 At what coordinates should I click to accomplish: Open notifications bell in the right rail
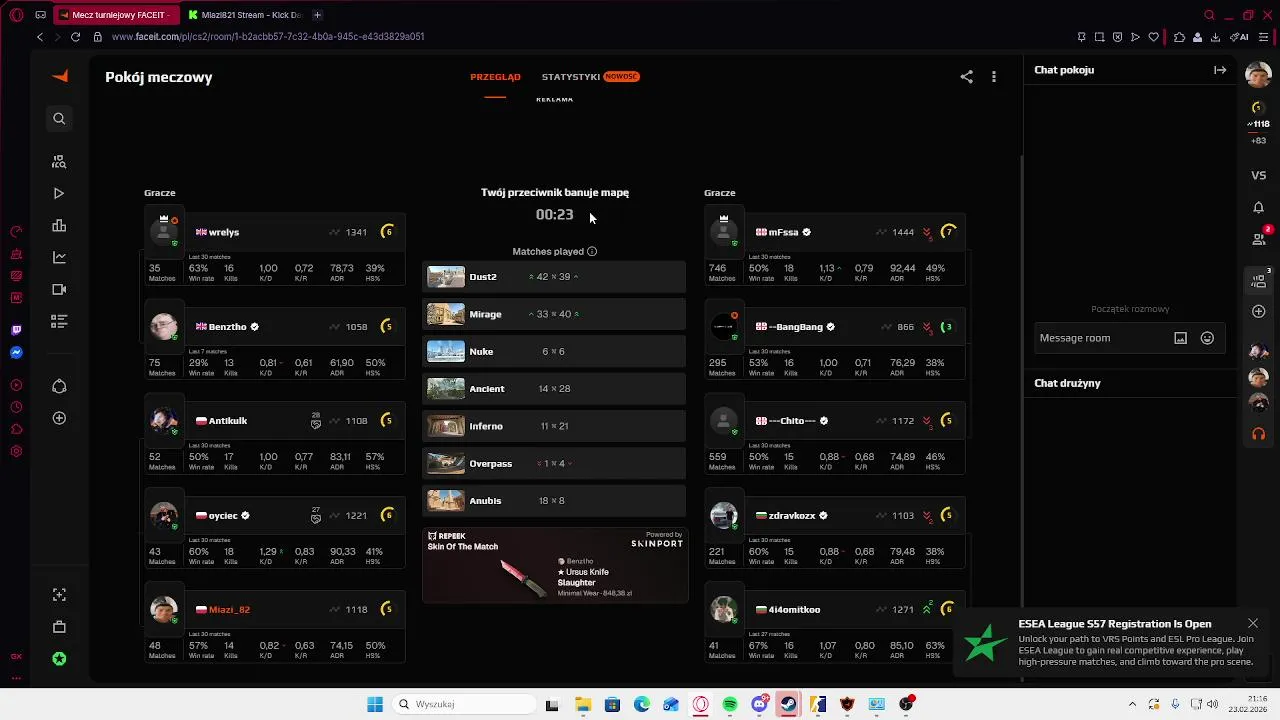click(x=1259, y=207)
